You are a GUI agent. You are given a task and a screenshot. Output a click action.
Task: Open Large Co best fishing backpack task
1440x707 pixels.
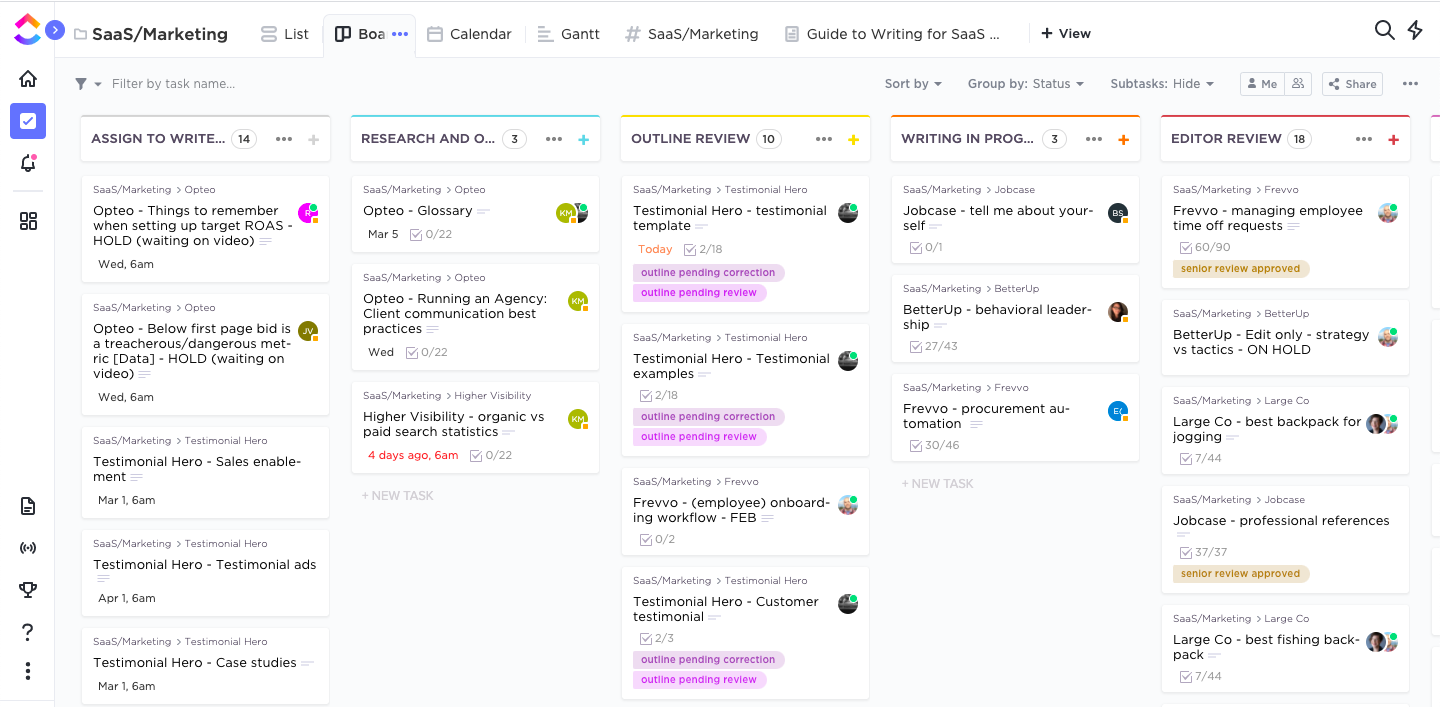point(1285,648)
